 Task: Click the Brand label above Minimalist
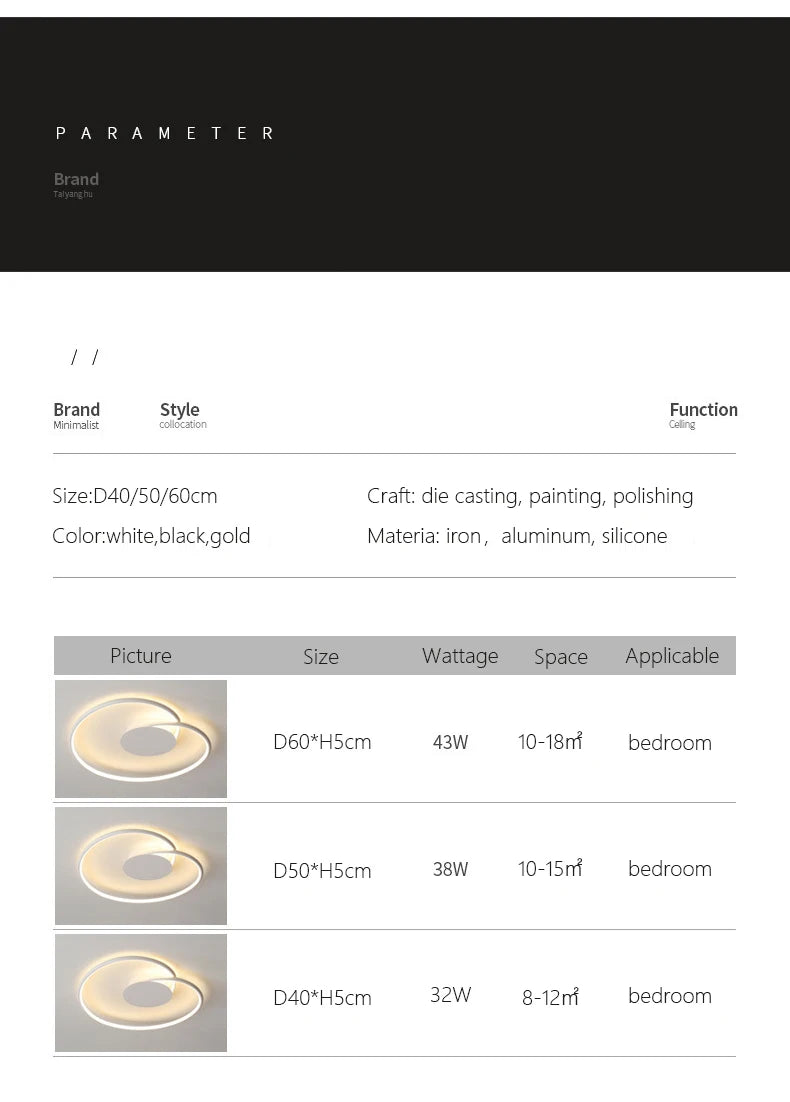tap(77, 410)
